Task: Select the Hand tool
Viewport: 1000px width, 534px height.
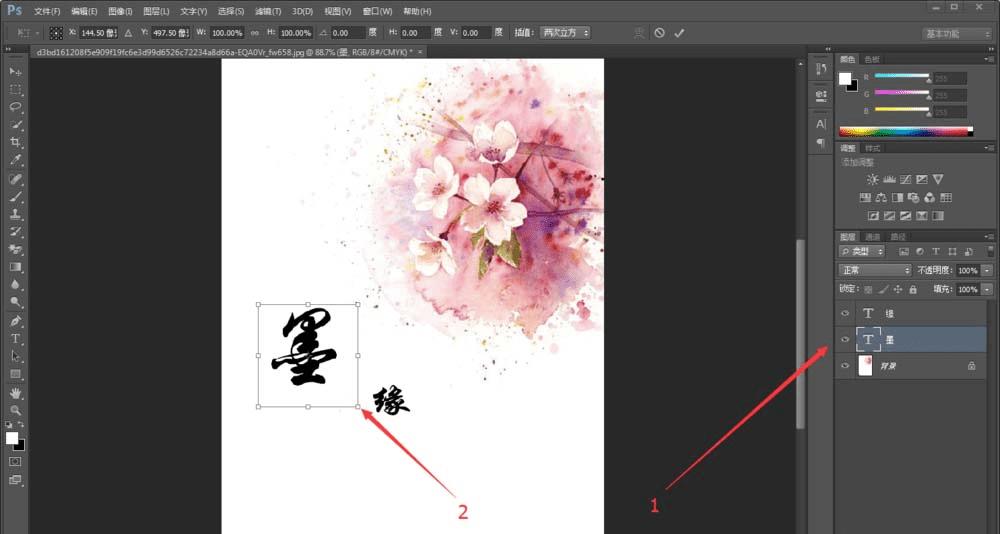Action: 15,393
